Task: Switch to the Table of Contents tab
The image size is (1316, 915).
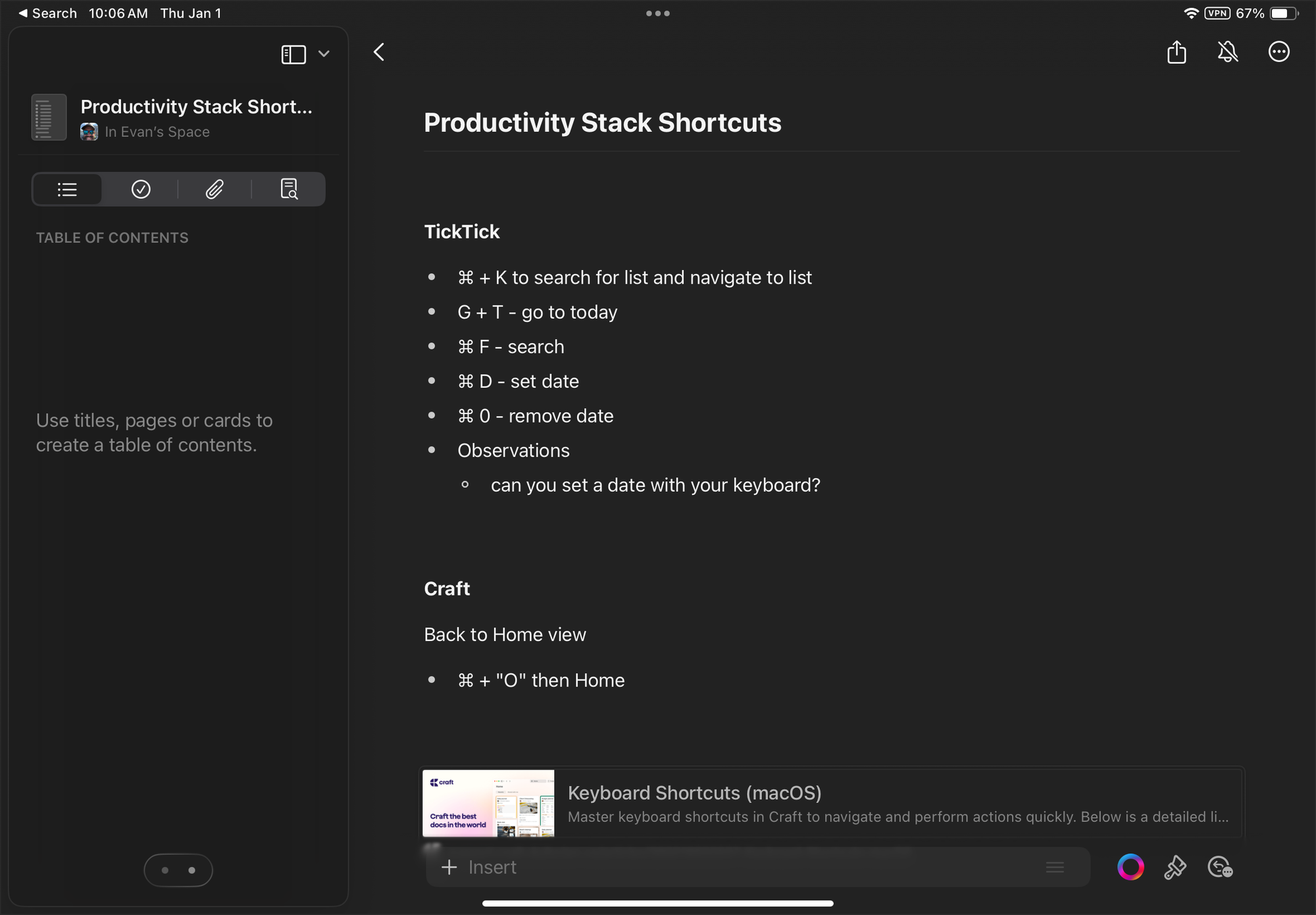Action: (67, 190)
